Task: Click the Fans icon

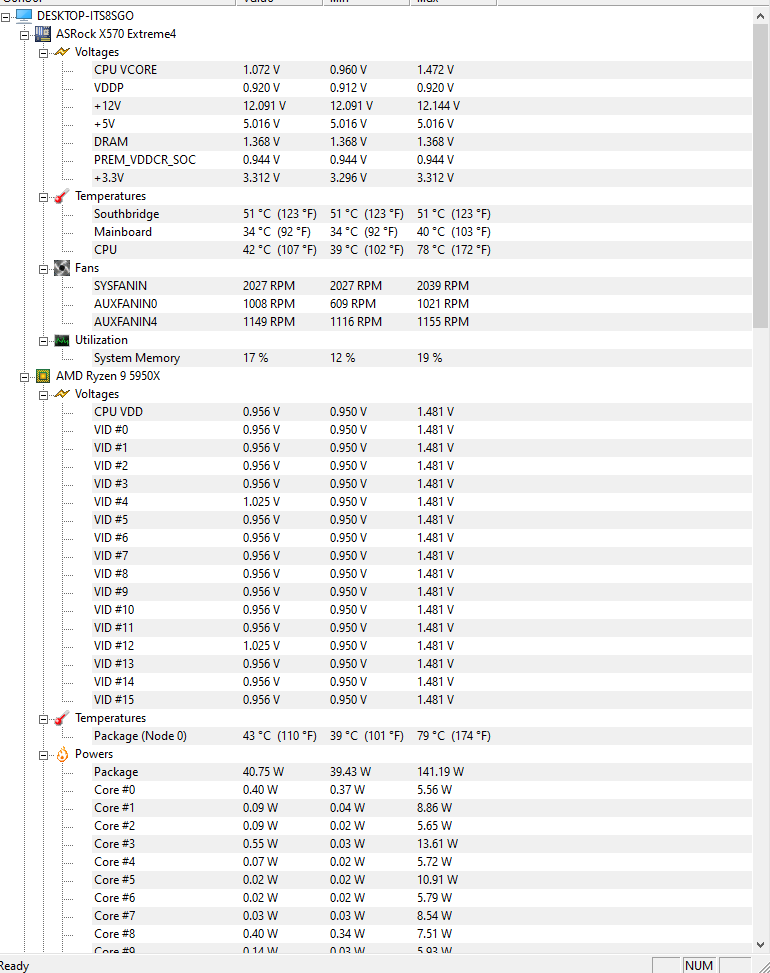Action: tap(61, 268)
